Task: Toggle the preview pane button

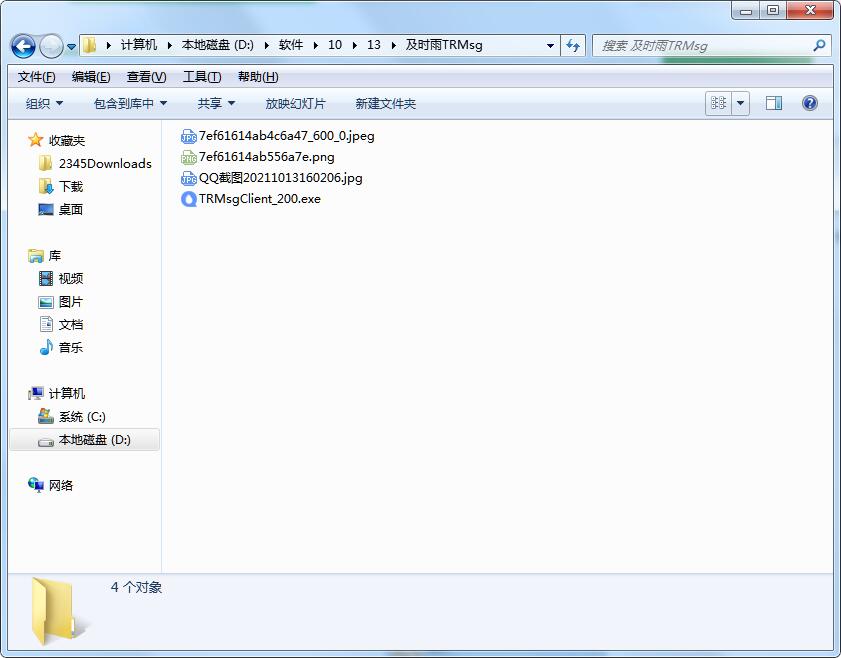Action: coord(773,103)
